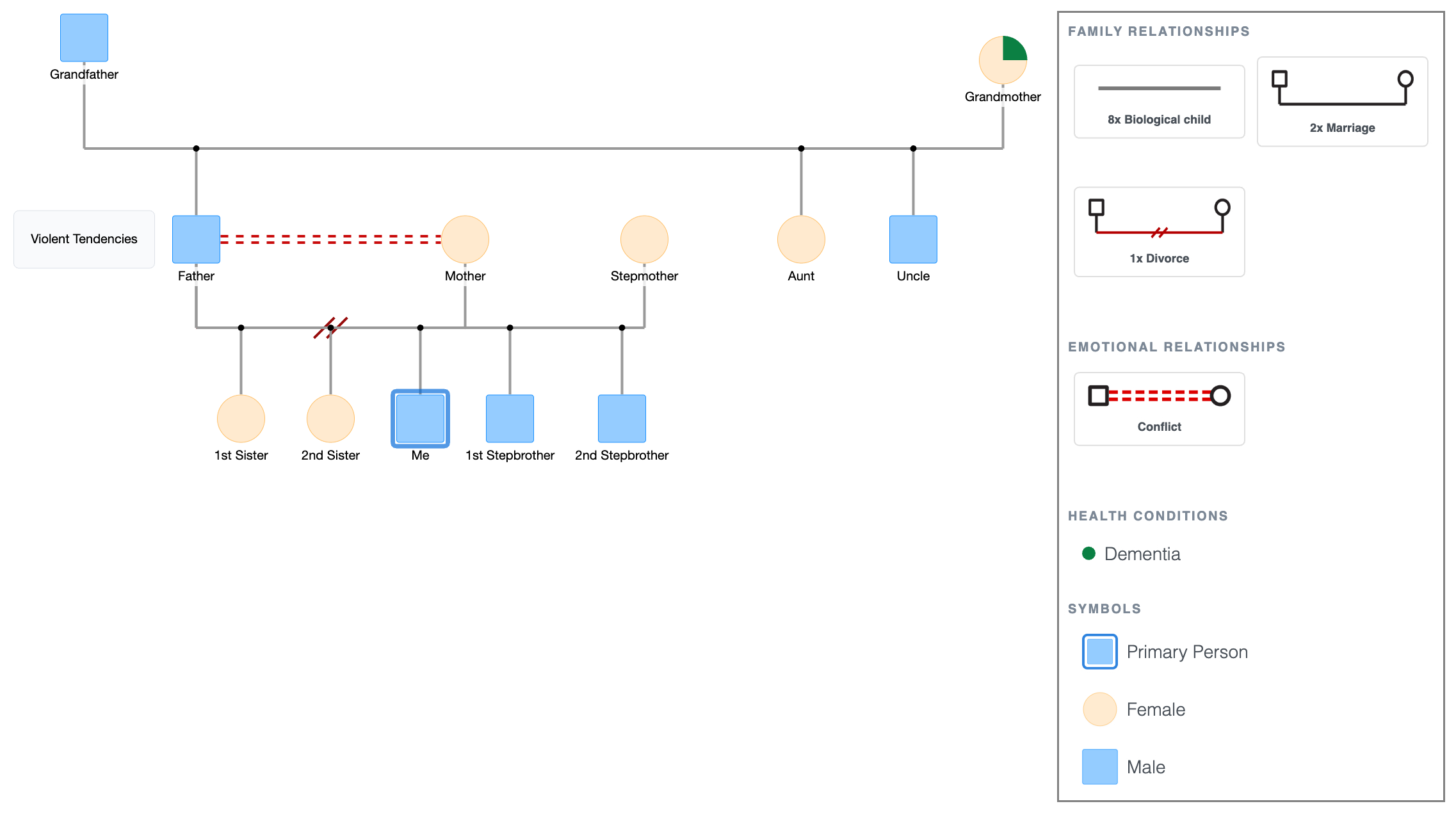Click the Female legend text

1156,709
